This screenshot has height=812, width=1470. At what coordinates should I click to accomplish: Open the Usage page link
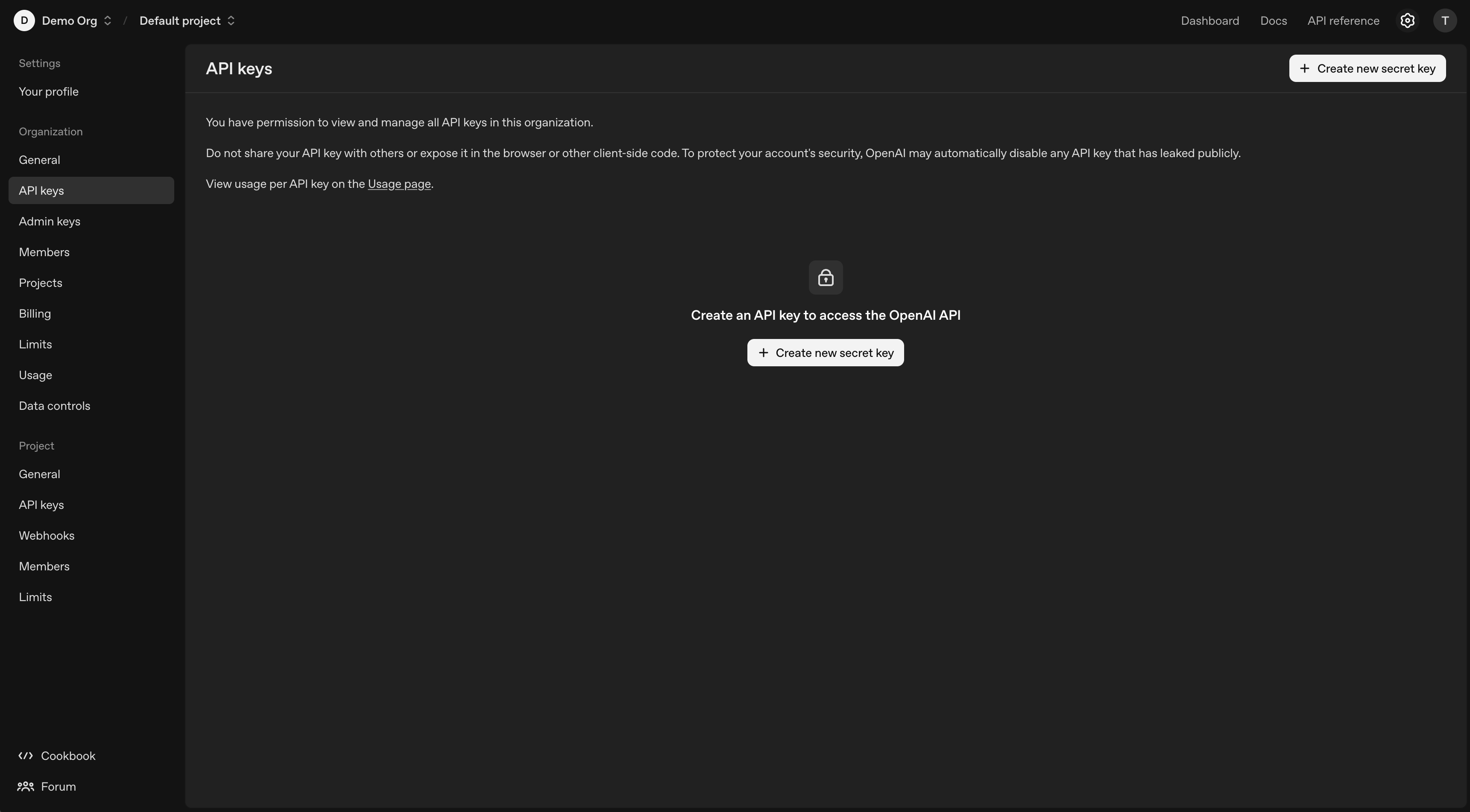(398, 184)
